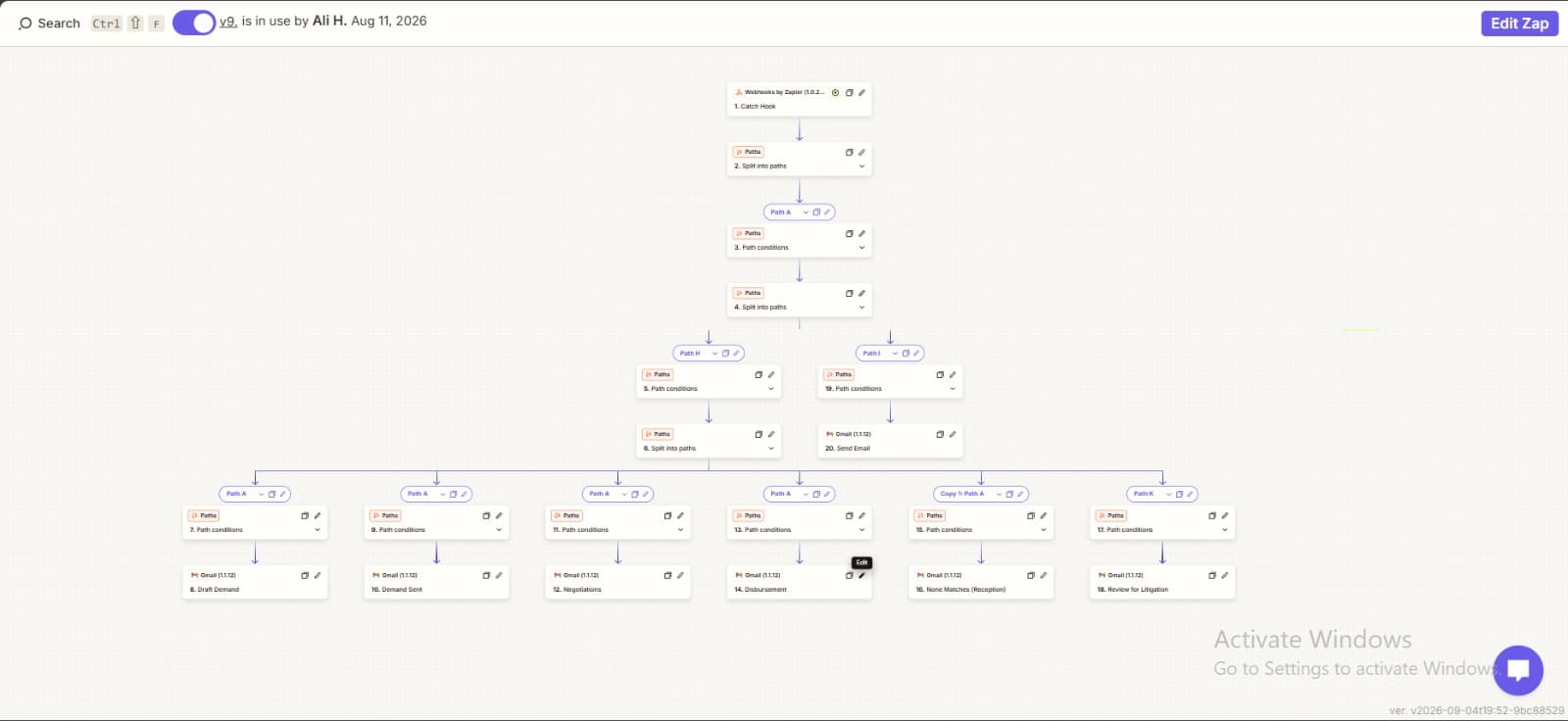
Task: Copy step 8 Draft Demand
Action: coord(305,575)
